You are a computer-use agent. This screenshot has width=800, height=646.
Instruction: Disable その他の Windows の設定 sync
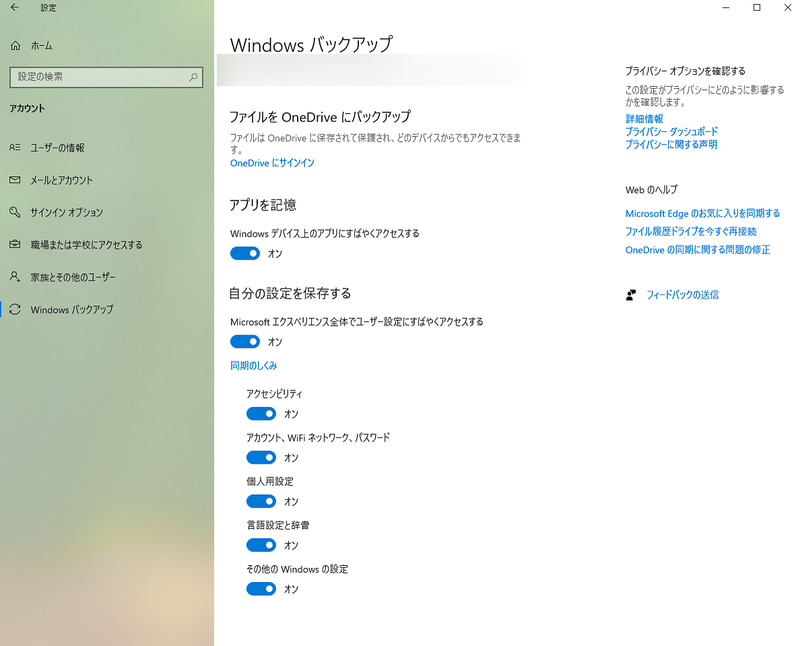coord(261,589)
